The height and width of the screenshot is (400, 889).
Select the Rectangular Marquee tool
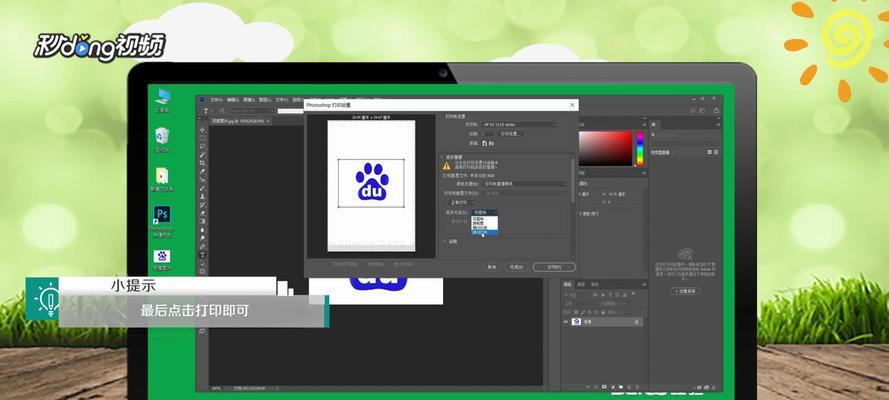202,138
